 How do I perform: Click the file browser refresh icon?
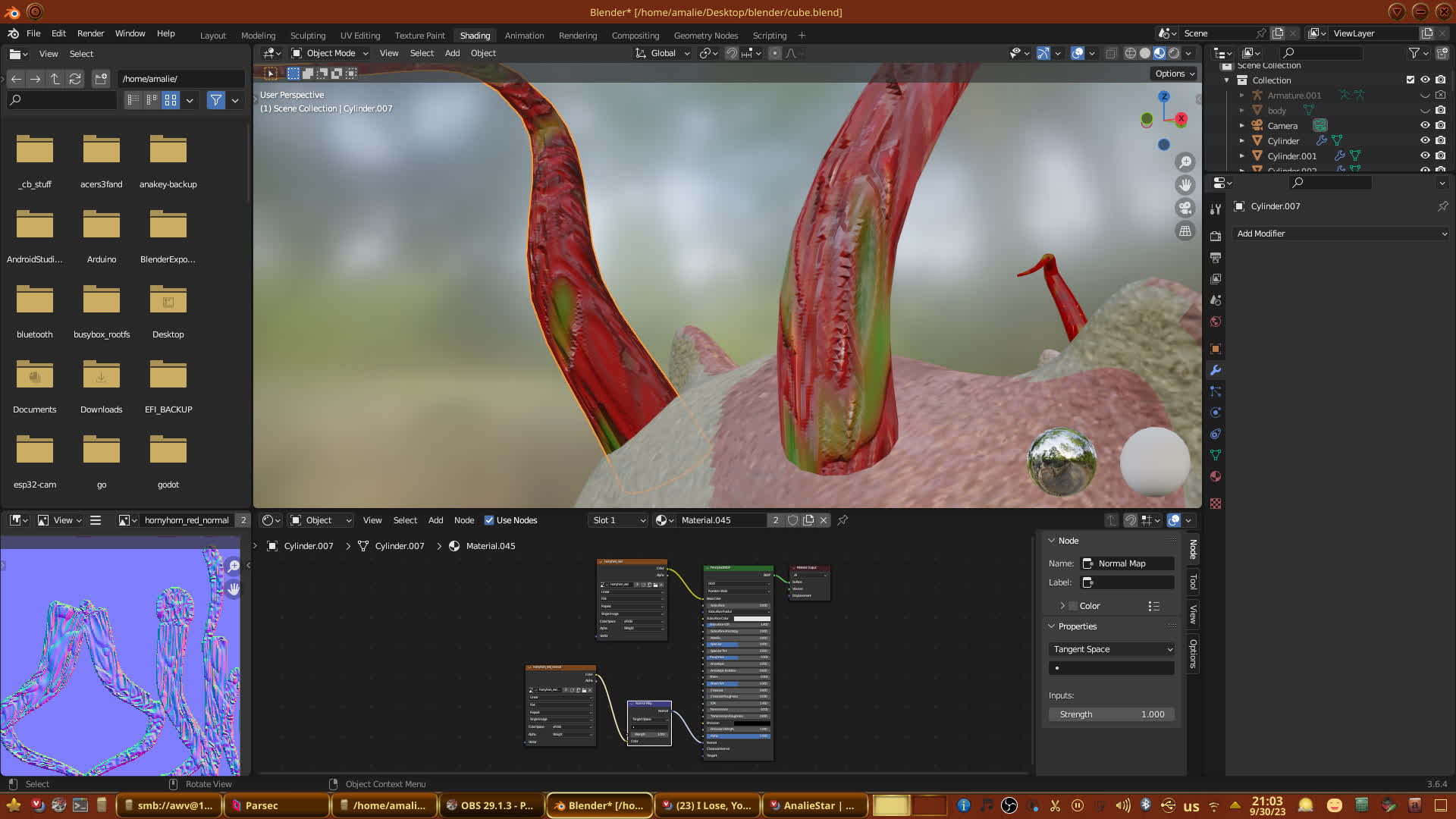[75, 79]
